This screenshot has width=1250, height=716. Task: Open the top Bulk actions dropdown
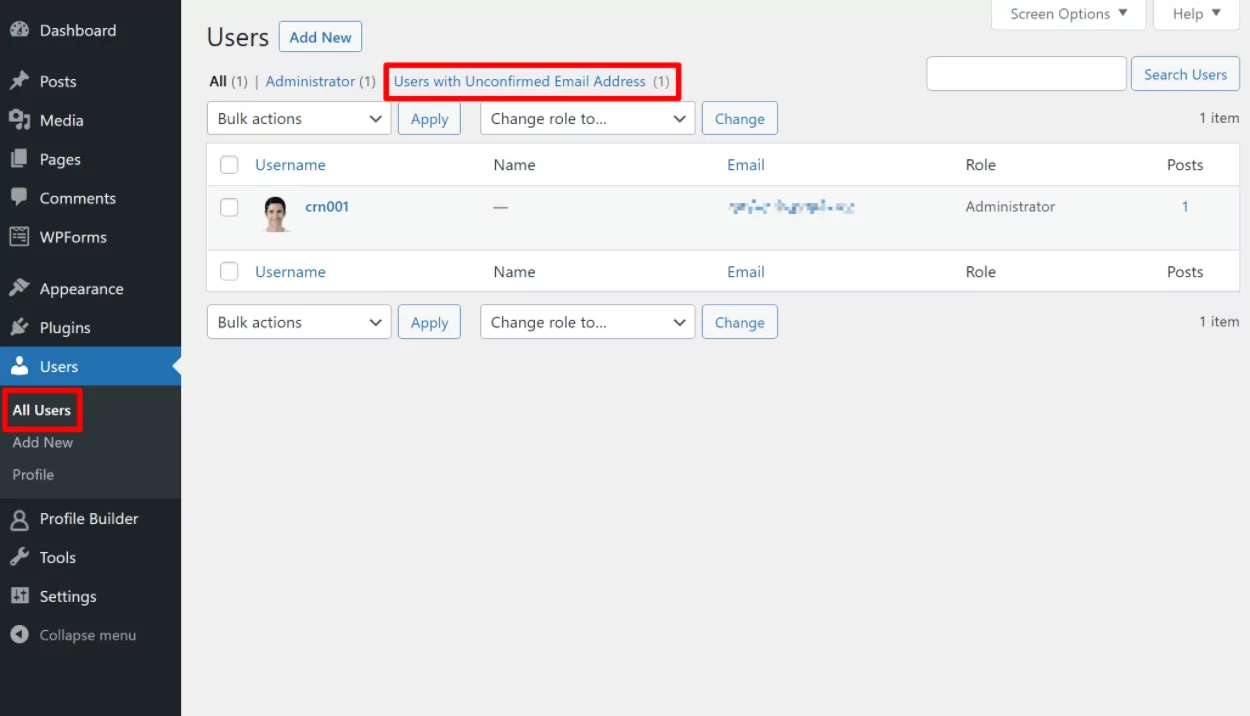pyautogui.click(x=299, y=119)
